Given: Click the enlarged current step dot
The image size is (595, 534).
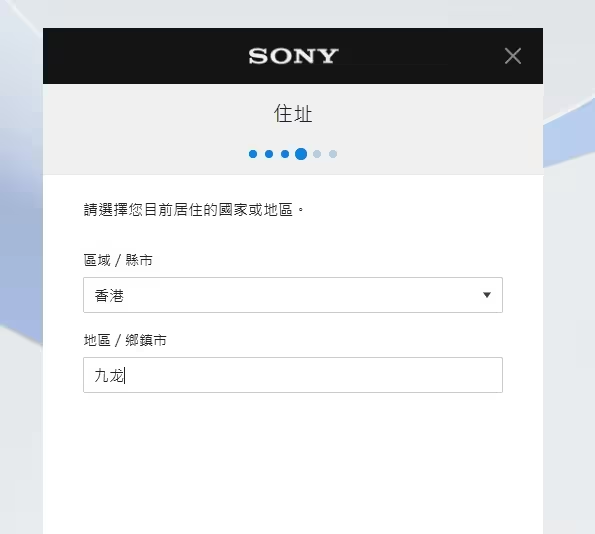Looking at the screenshot, I should (x=301, y=154).
